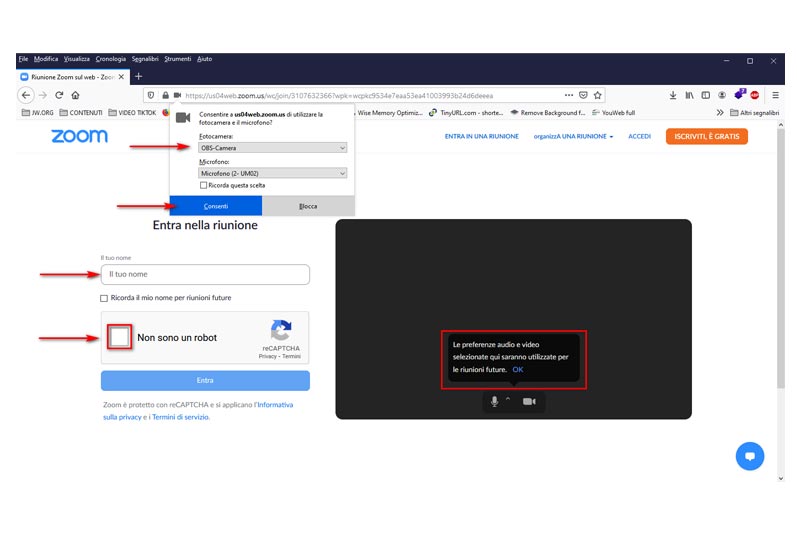The width and height of the screenshot is (800, 534).
Task: Tick the Non sono un robot checkbox
Action: [119, 337]
